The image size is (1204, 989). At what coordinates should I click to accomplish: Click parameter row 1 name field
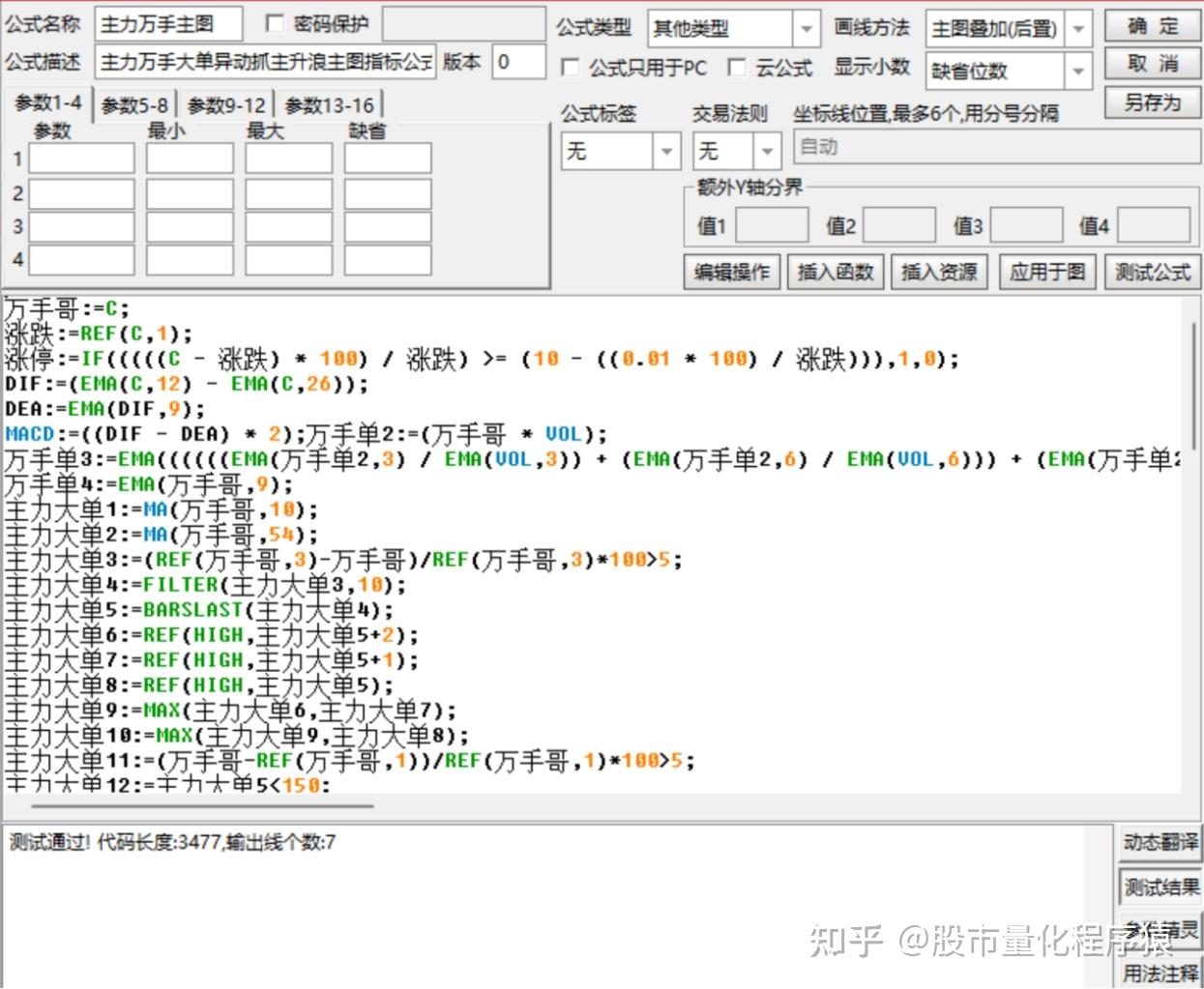tap(81, 159)
